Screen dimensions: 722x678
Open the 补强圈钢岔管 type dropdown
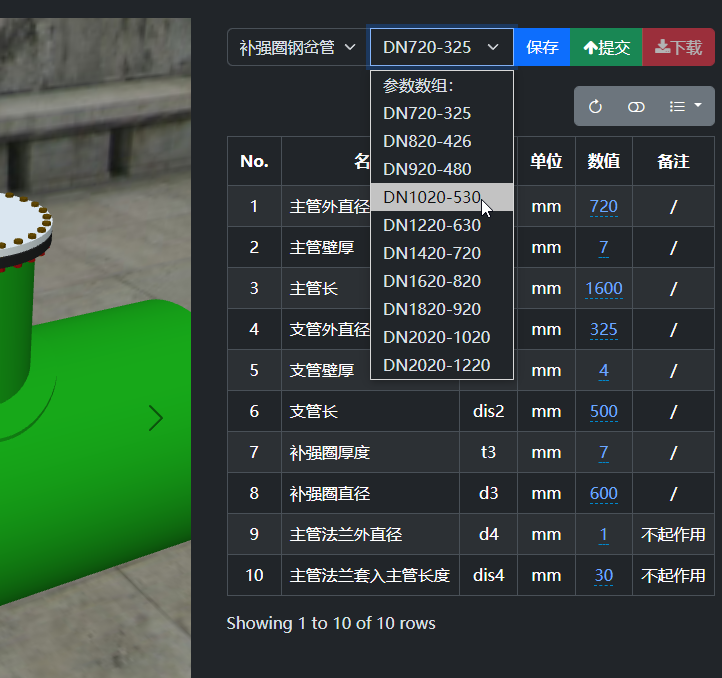click(298, 47)
